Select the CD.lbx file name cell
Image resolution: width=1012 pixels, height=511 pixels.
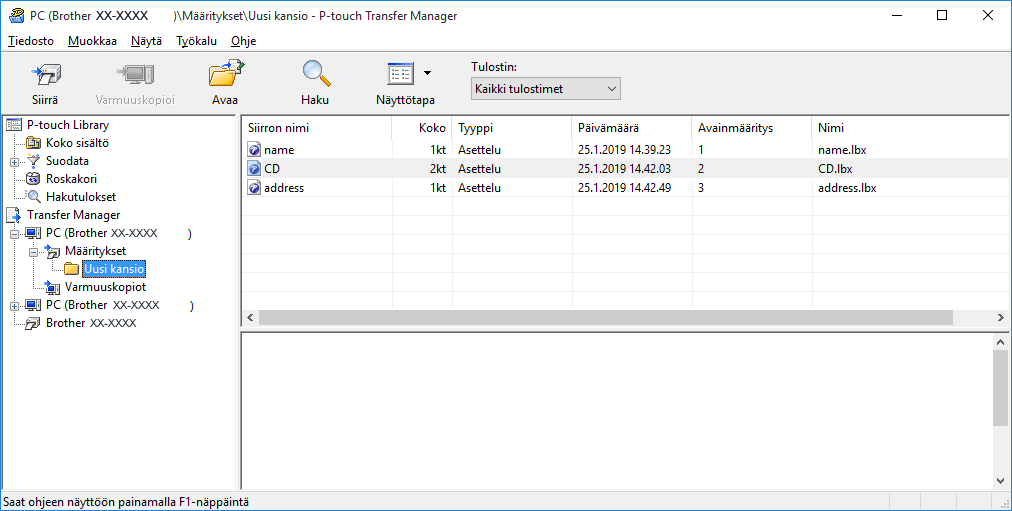click(835, 169)
